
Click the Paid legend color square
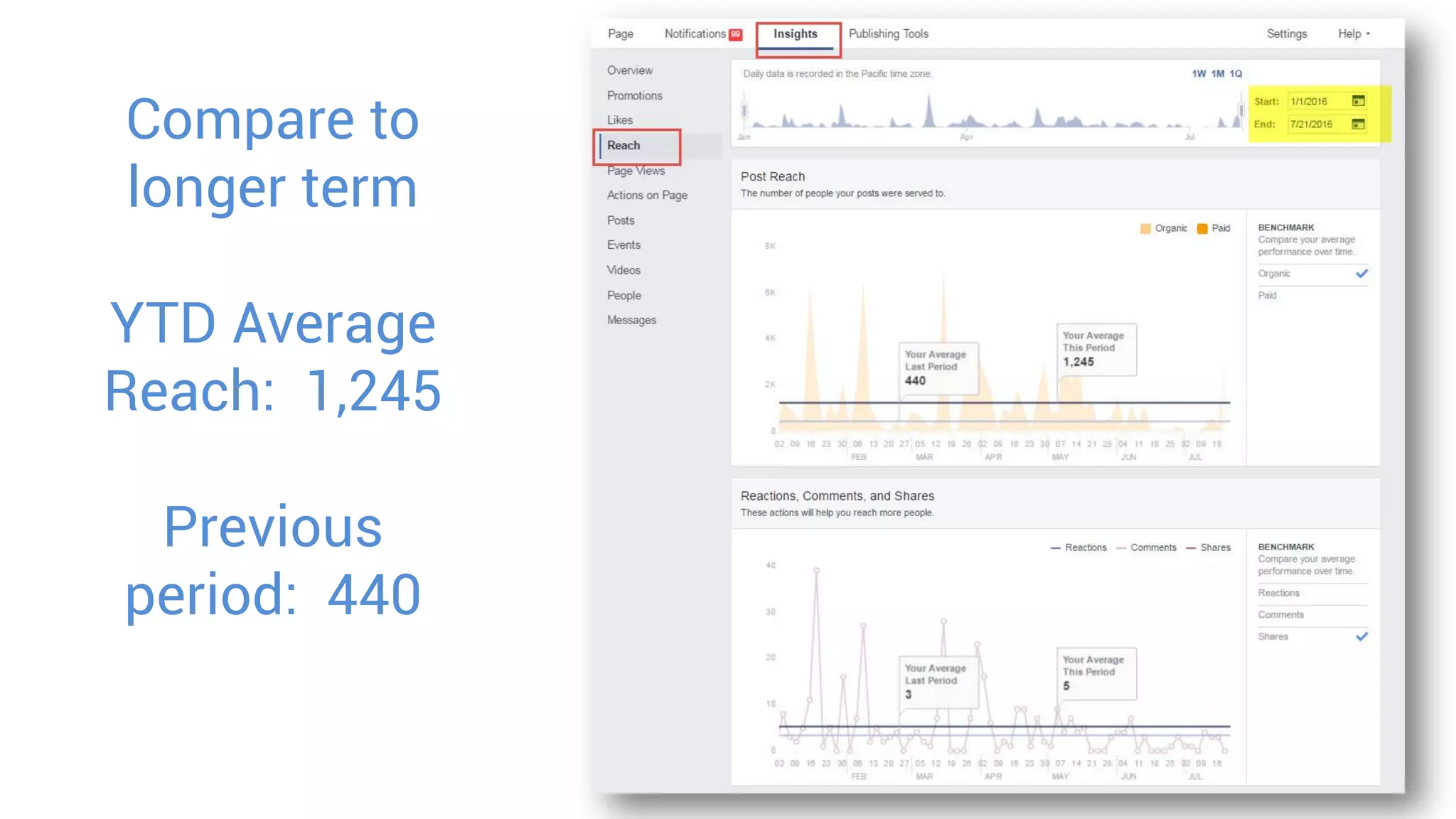tap(1202, 228)
